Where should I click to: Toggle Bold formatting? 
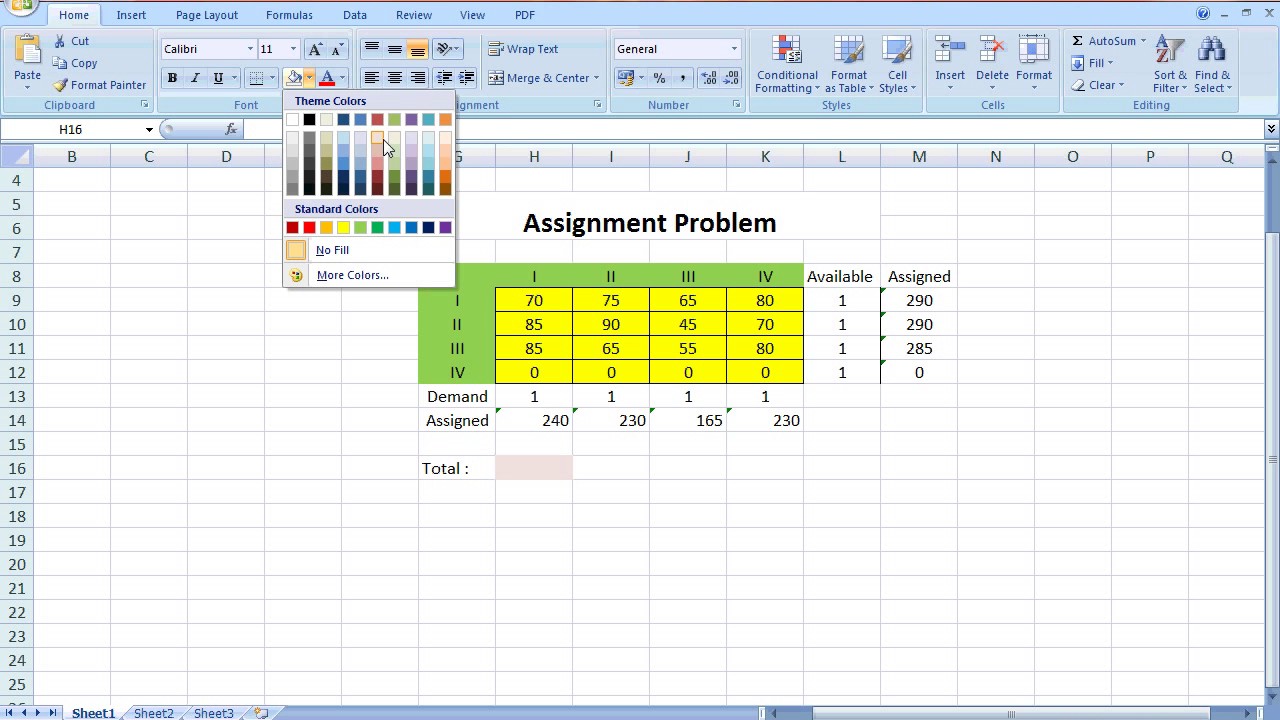(172, 78)
